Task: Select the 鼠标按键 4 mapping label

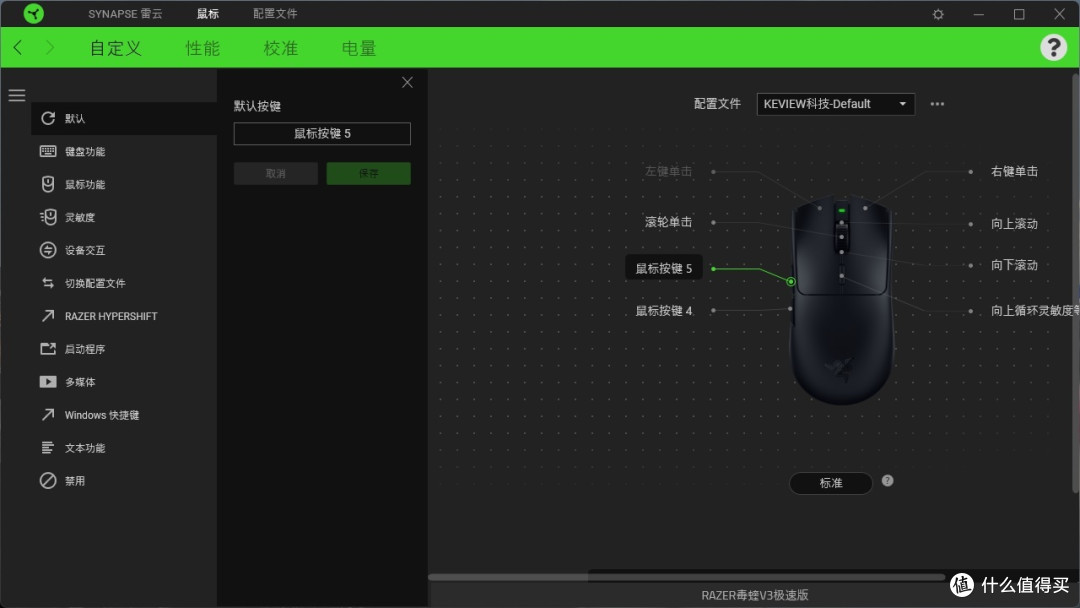Action: tap(663, 311)
